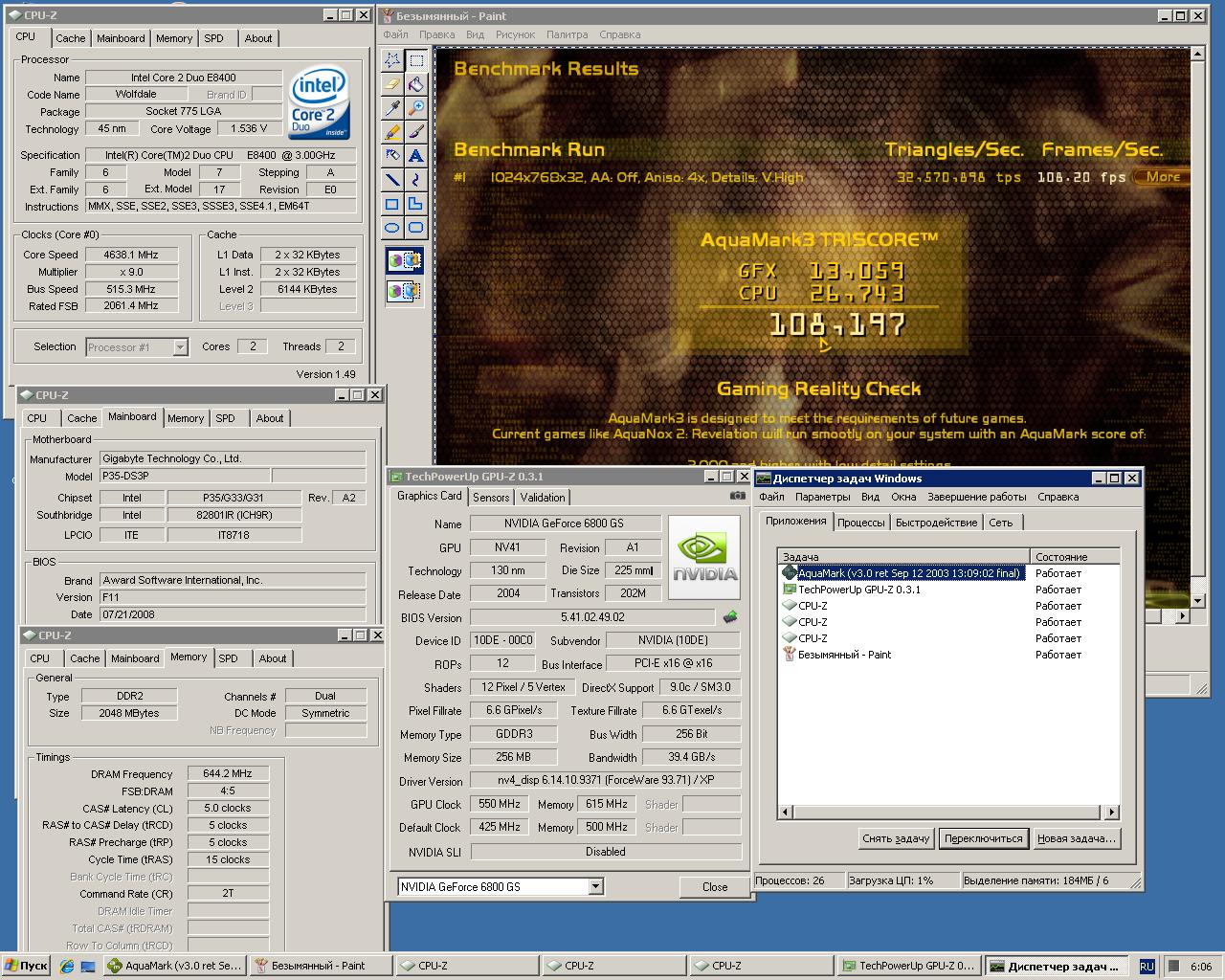This screenshot has width=1225, height=980.
Task: Open Завершение работы menu in Task Manager
Action: 977,497
